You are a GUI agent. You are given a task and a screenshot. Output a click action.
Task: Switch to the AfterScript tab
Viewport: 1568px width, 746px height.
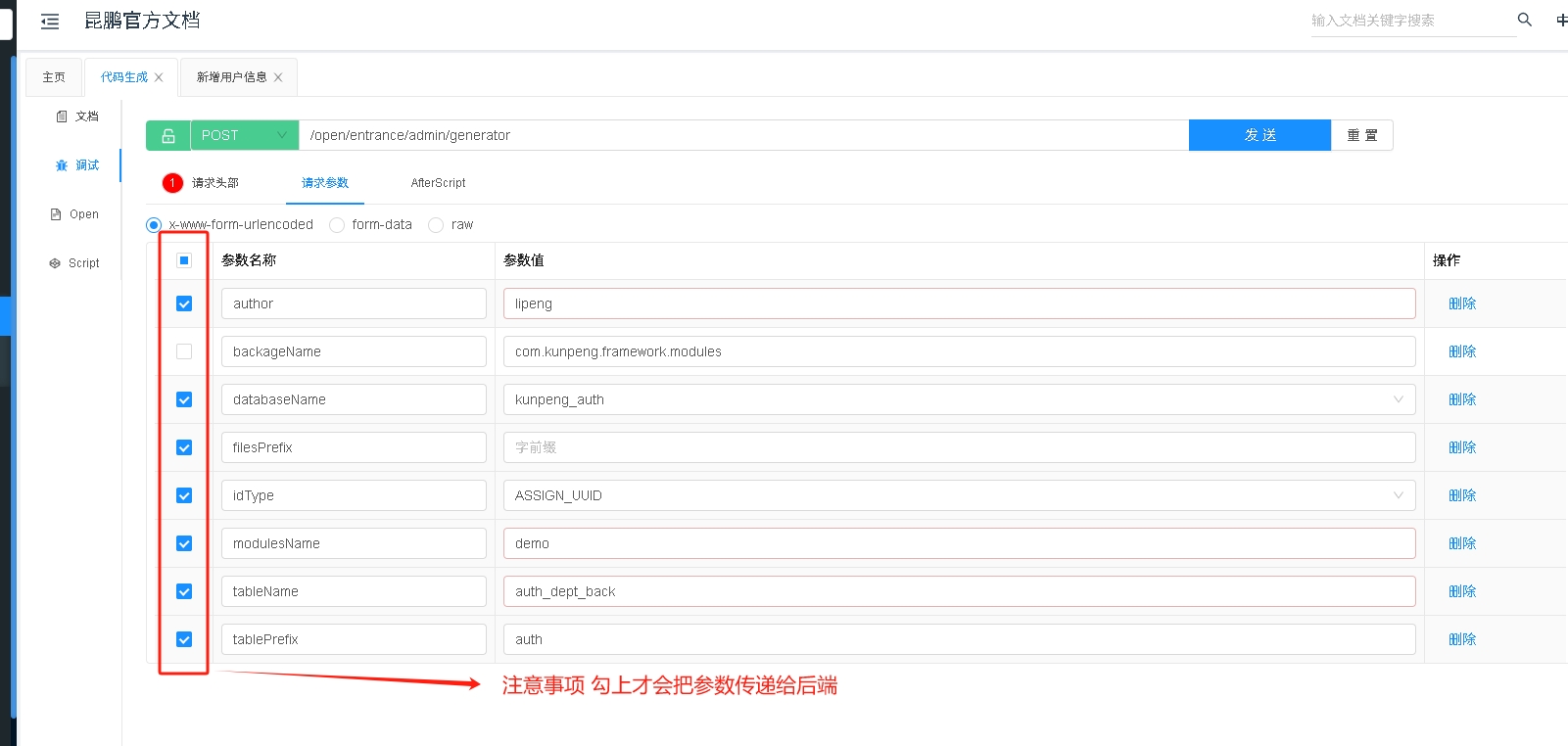[438, 183]
